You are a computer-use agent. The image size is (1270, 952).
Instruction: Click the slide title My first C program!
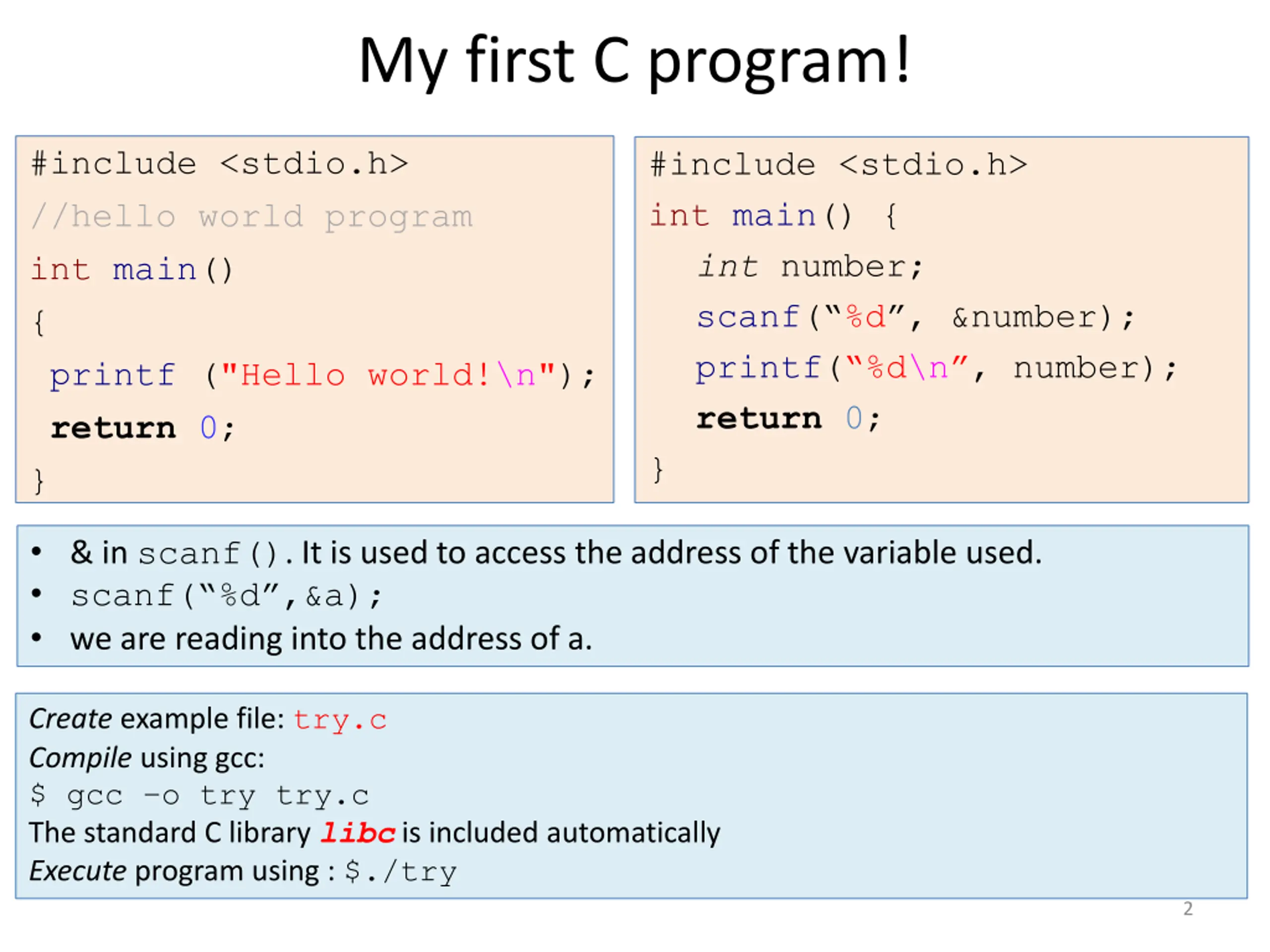(634, 61)
